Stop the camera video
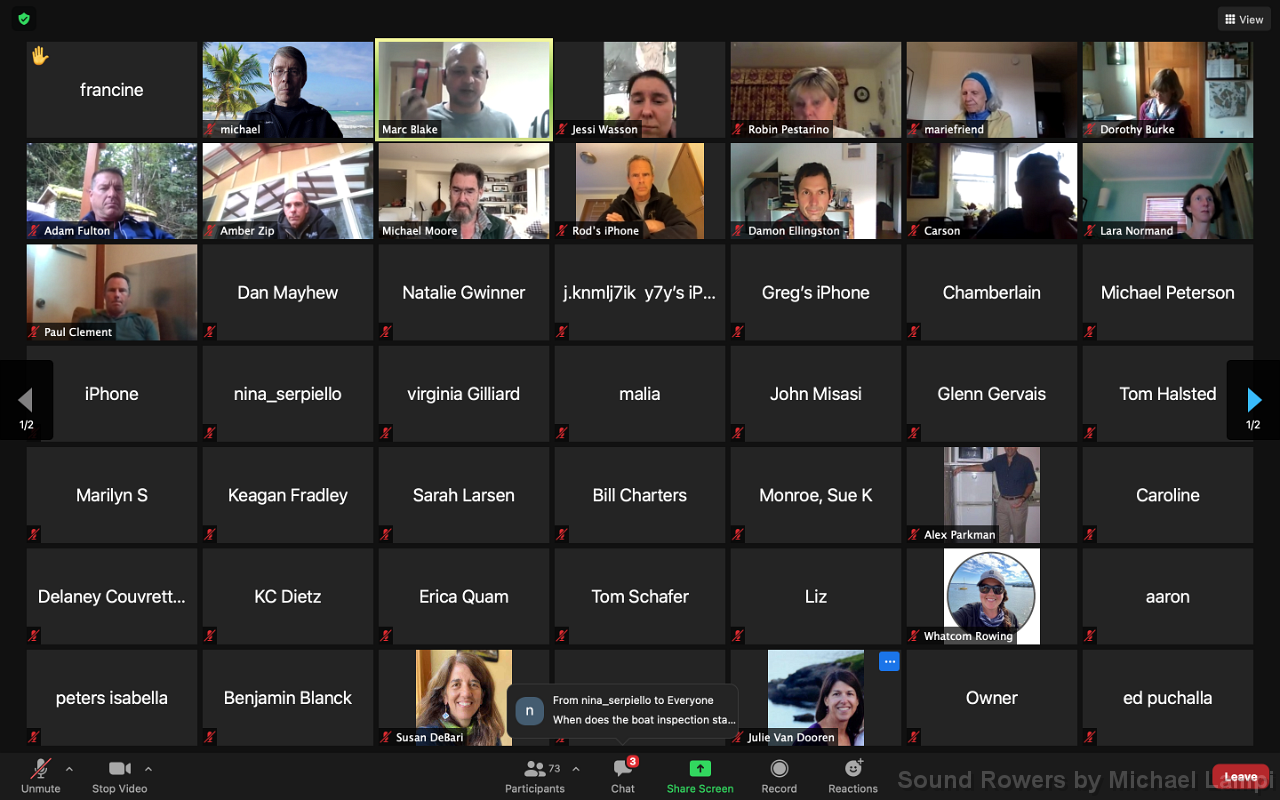 tap(120, 769)
